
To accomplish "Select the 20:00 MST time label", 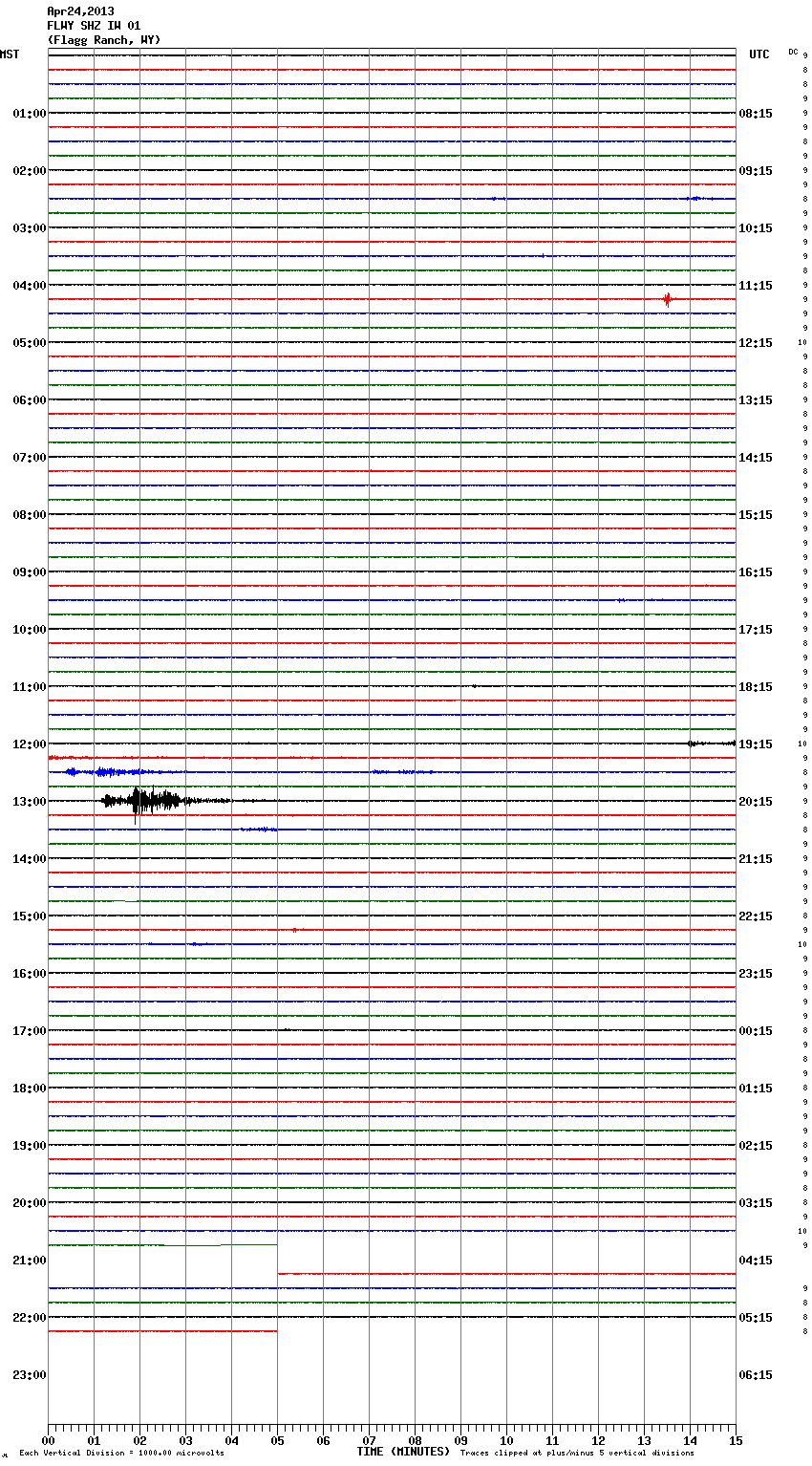I will pyautogui.click(x=30, y=1203).
